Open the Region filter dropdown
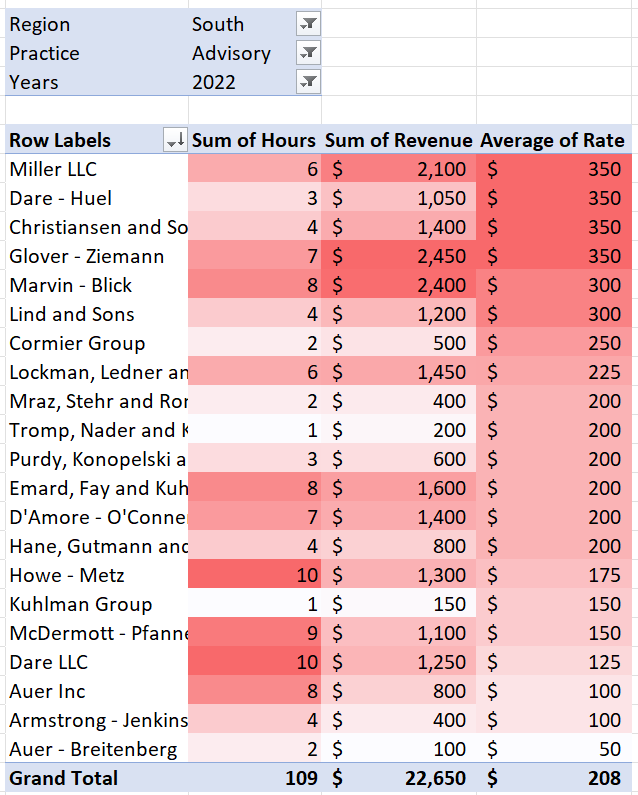 tap(308, 24)
